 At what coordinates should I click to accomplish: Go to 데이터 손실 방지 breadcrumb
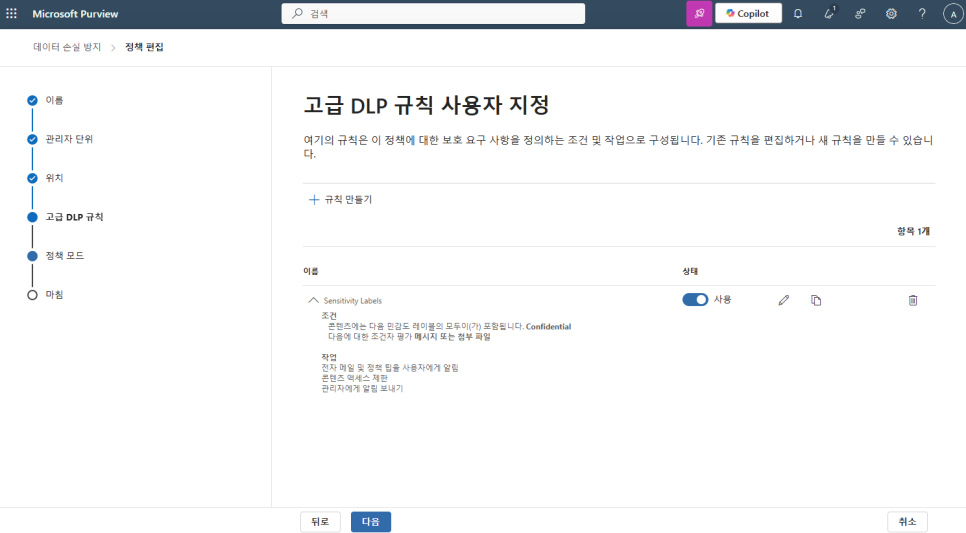[67, 47]
